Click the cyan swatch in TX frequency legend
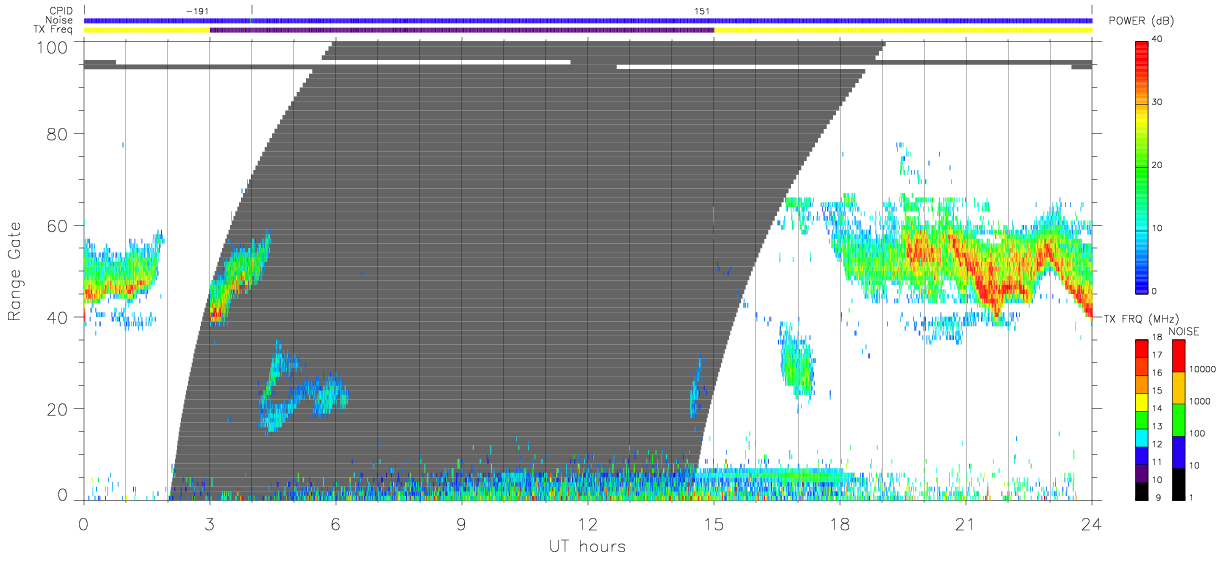The width and height of the screenshot is (1228, 567). click(x=1143, y=436)
